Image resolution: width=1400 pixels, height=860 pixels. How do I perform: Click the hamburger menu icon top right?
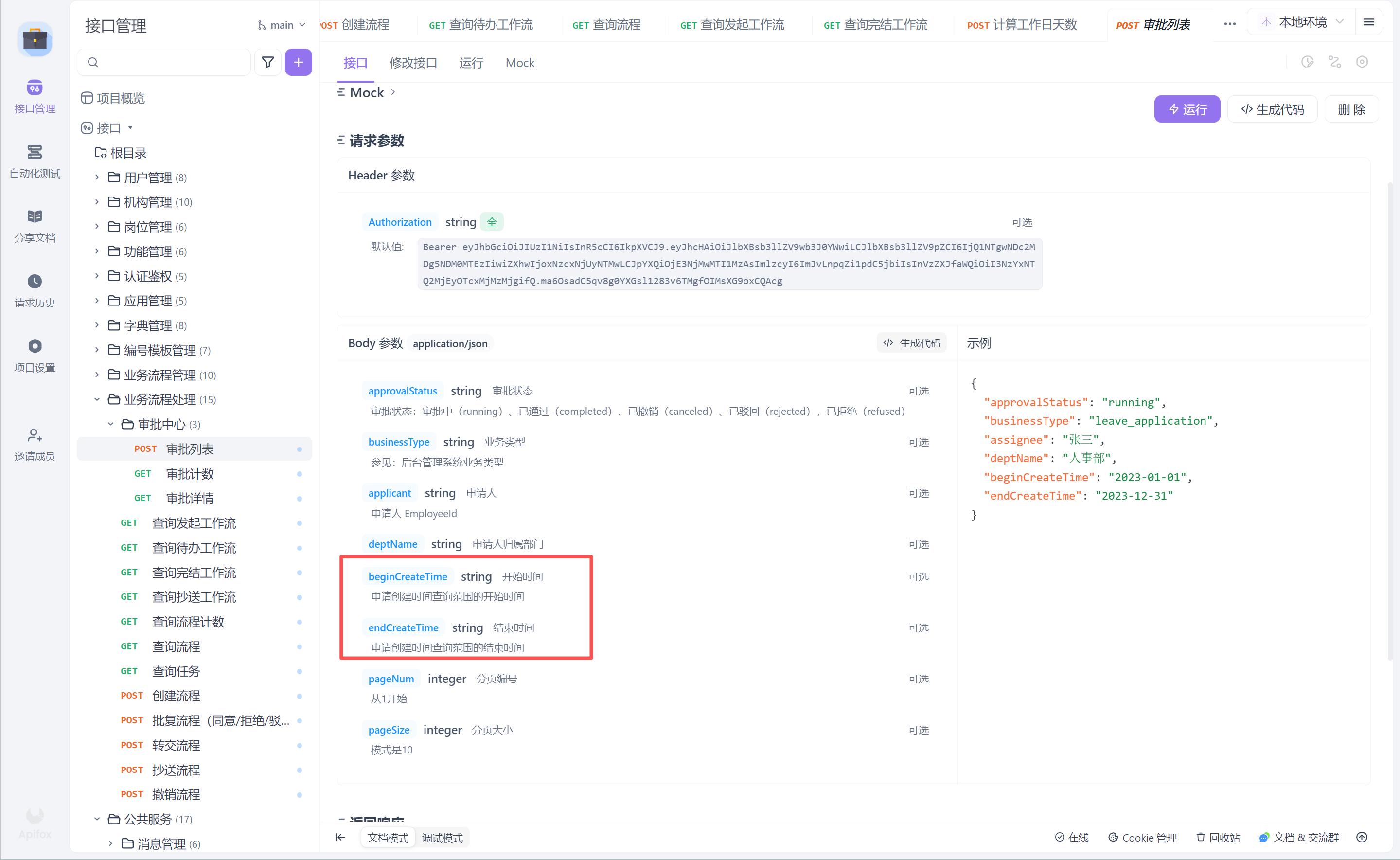[1369, 22]
